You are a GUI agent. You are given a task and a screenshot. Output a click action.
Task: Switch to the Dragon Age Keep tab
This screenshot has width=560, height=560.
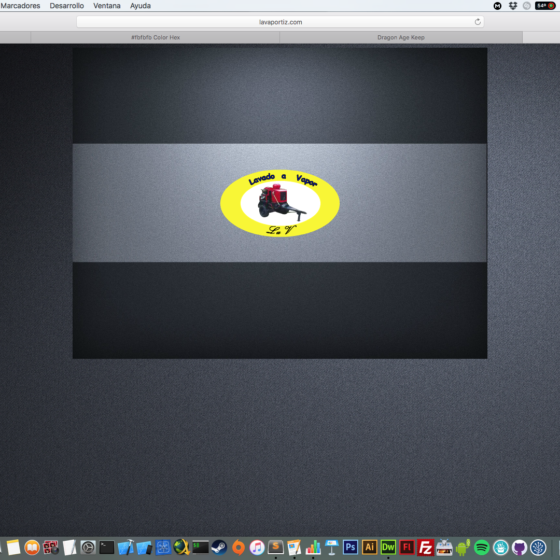[401, 37]
